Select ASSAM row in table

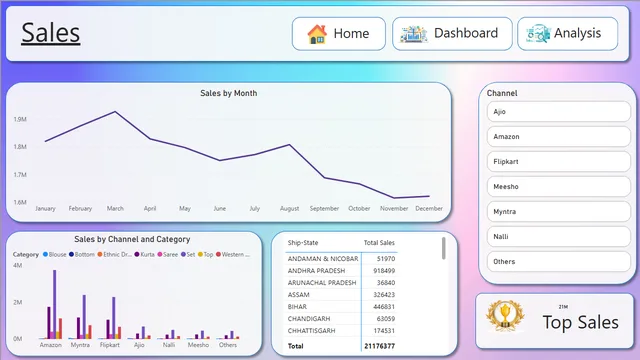point(341,295)
